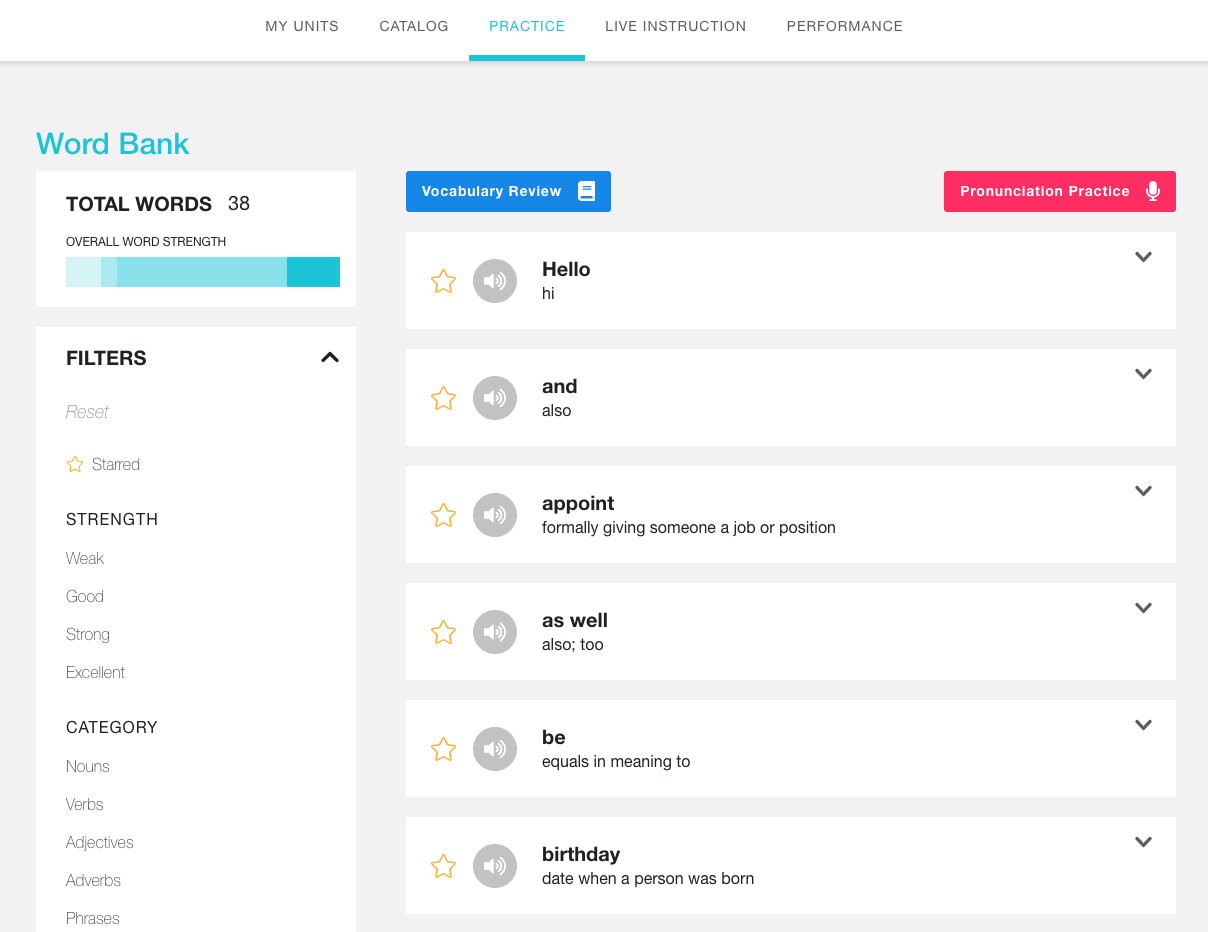Filter category by Phrases
1208x932 pixels.
pos(93,918)
